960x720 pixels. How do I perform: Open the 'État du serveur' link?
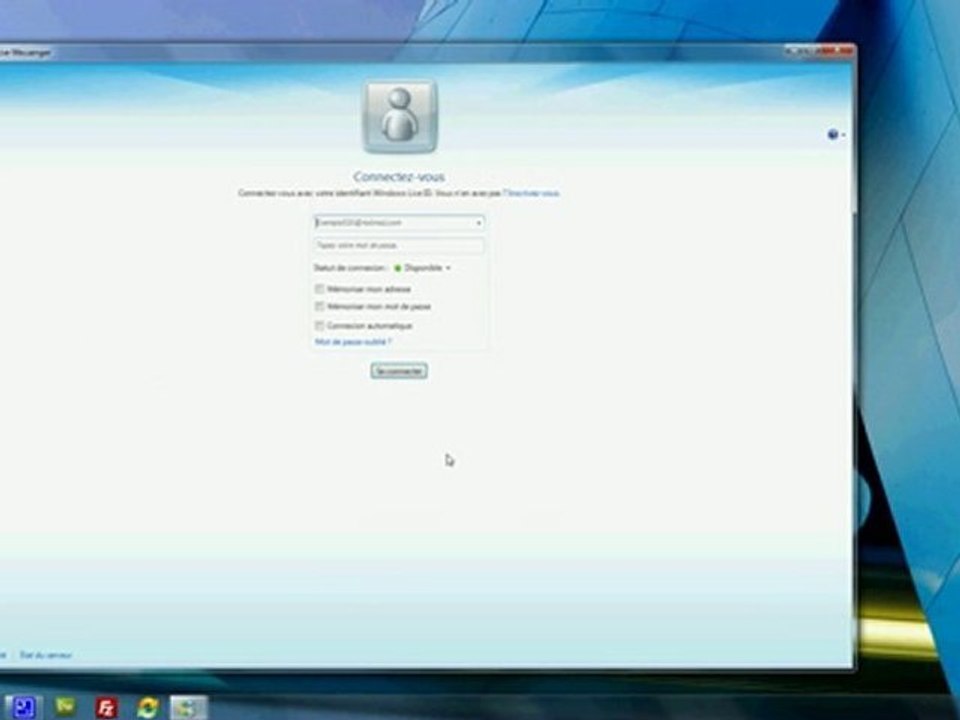pos(46,655)
